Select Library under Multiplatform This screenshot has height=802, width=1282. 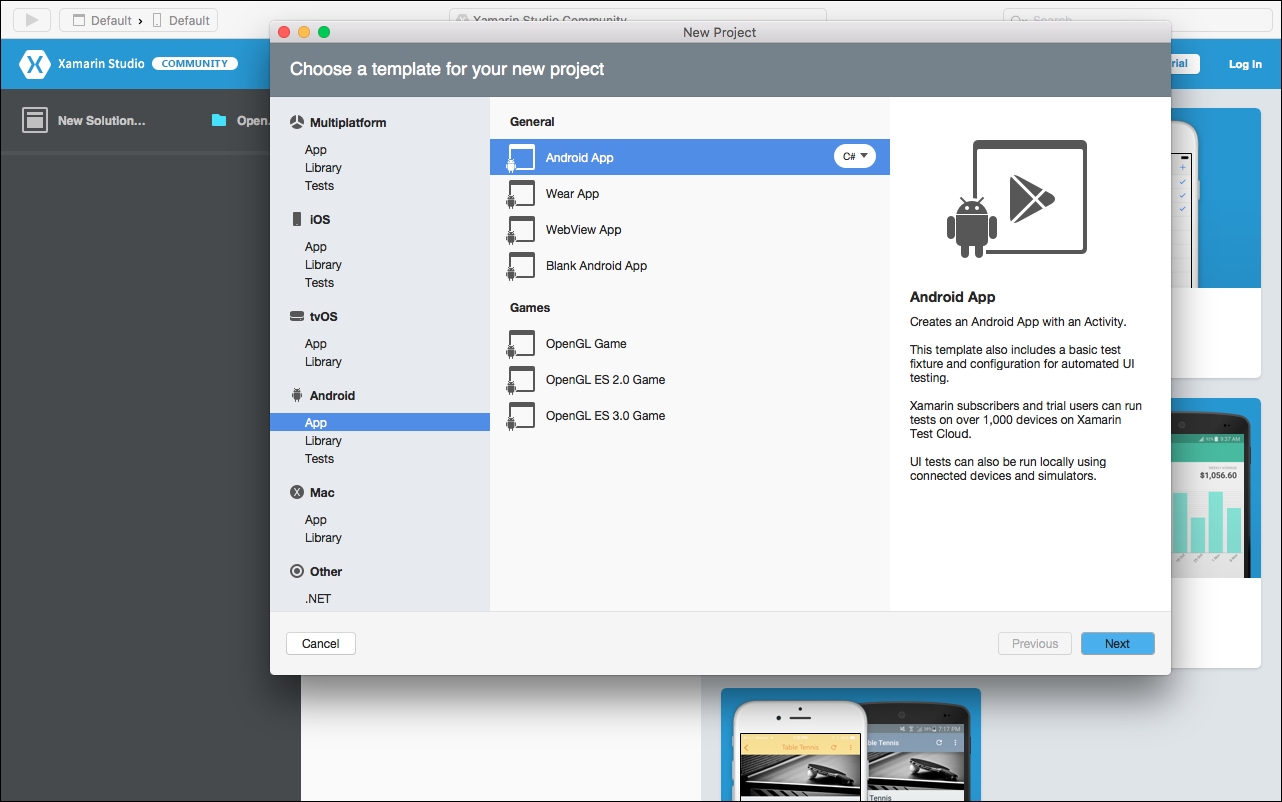[323, 168]
